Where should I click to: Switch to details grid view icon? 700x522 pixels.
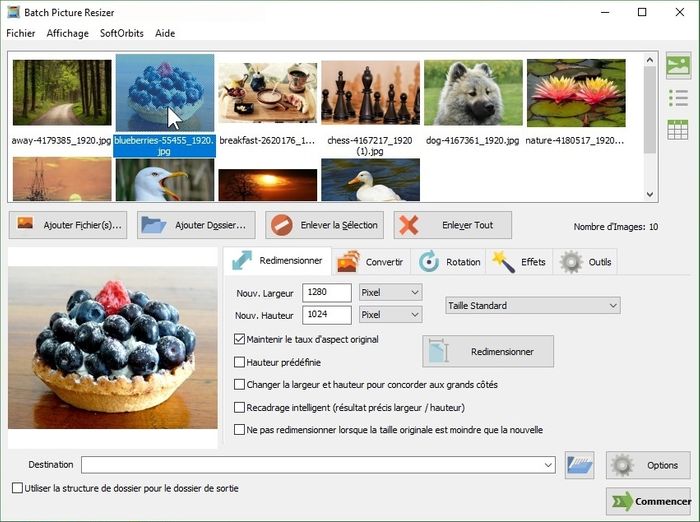pos(678,130)
